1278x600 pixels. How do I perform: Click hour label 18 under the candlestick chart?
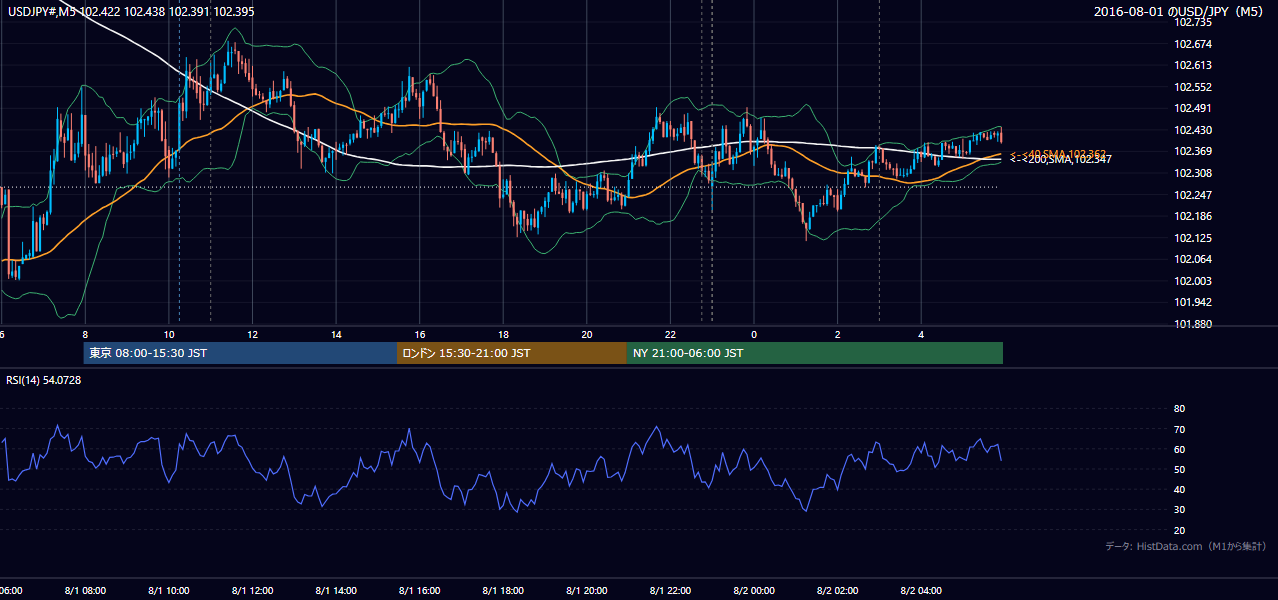coord(503,334)
